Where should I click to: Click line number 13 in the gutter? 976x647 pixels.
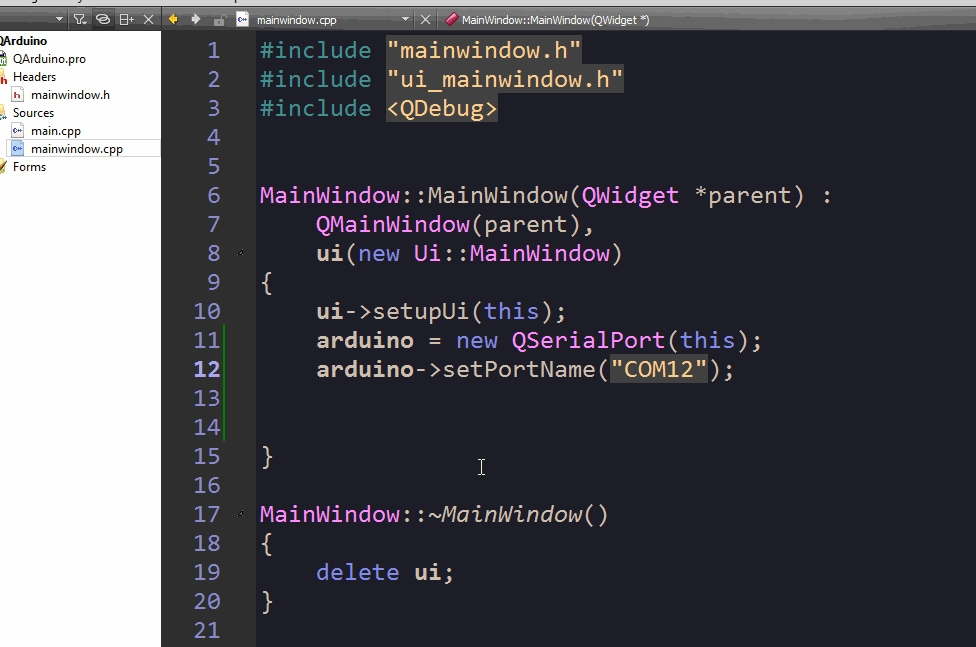click(207, 398)
